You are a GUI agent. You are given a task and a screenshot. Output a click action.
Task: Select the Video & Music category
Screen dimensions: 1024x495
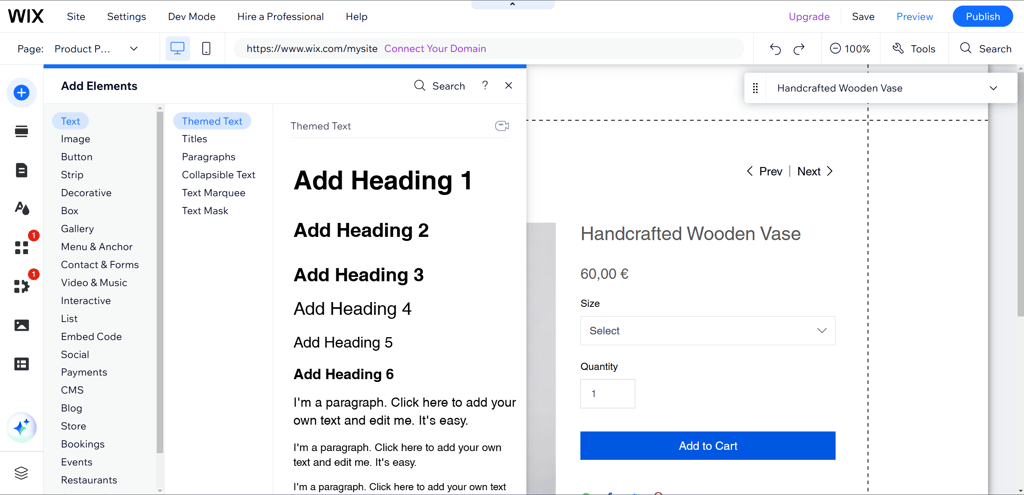tap(94, 283)
